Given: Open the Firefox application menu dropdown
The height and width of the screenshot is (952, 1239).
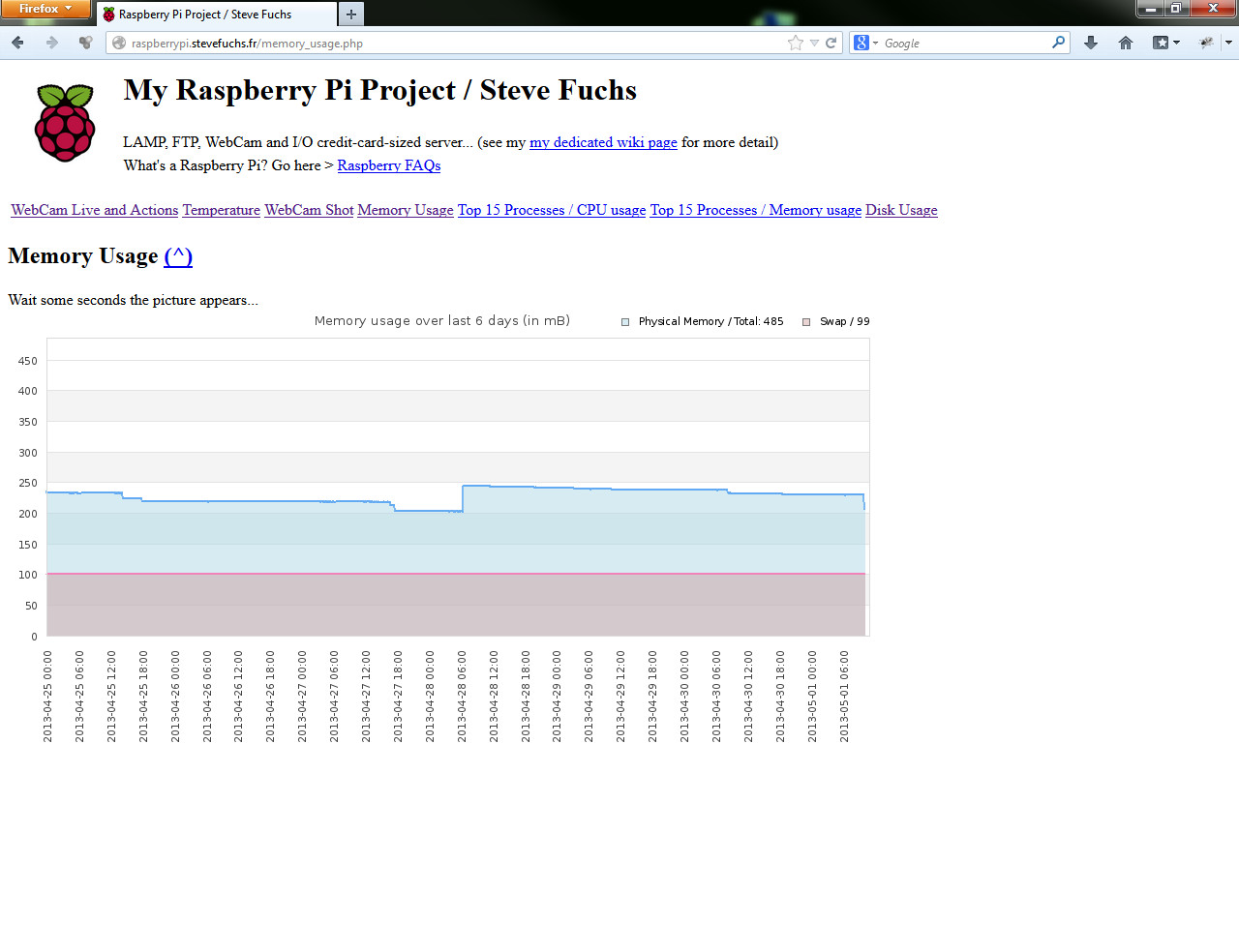Looking at the screenshot, I should point(45,9).
